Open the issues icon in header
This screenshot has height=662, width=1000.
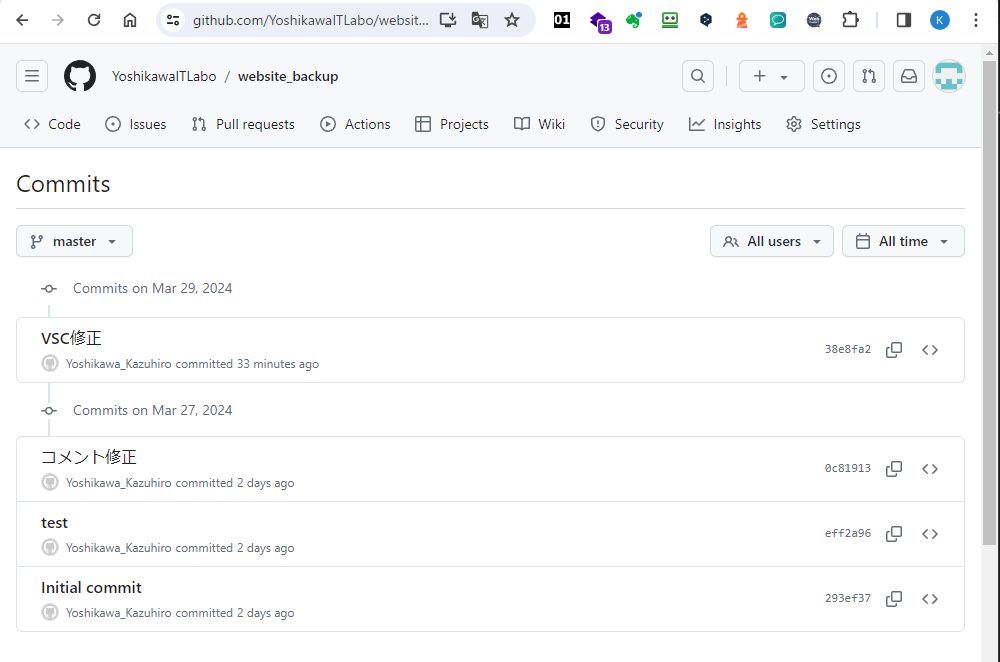[828, 76]
